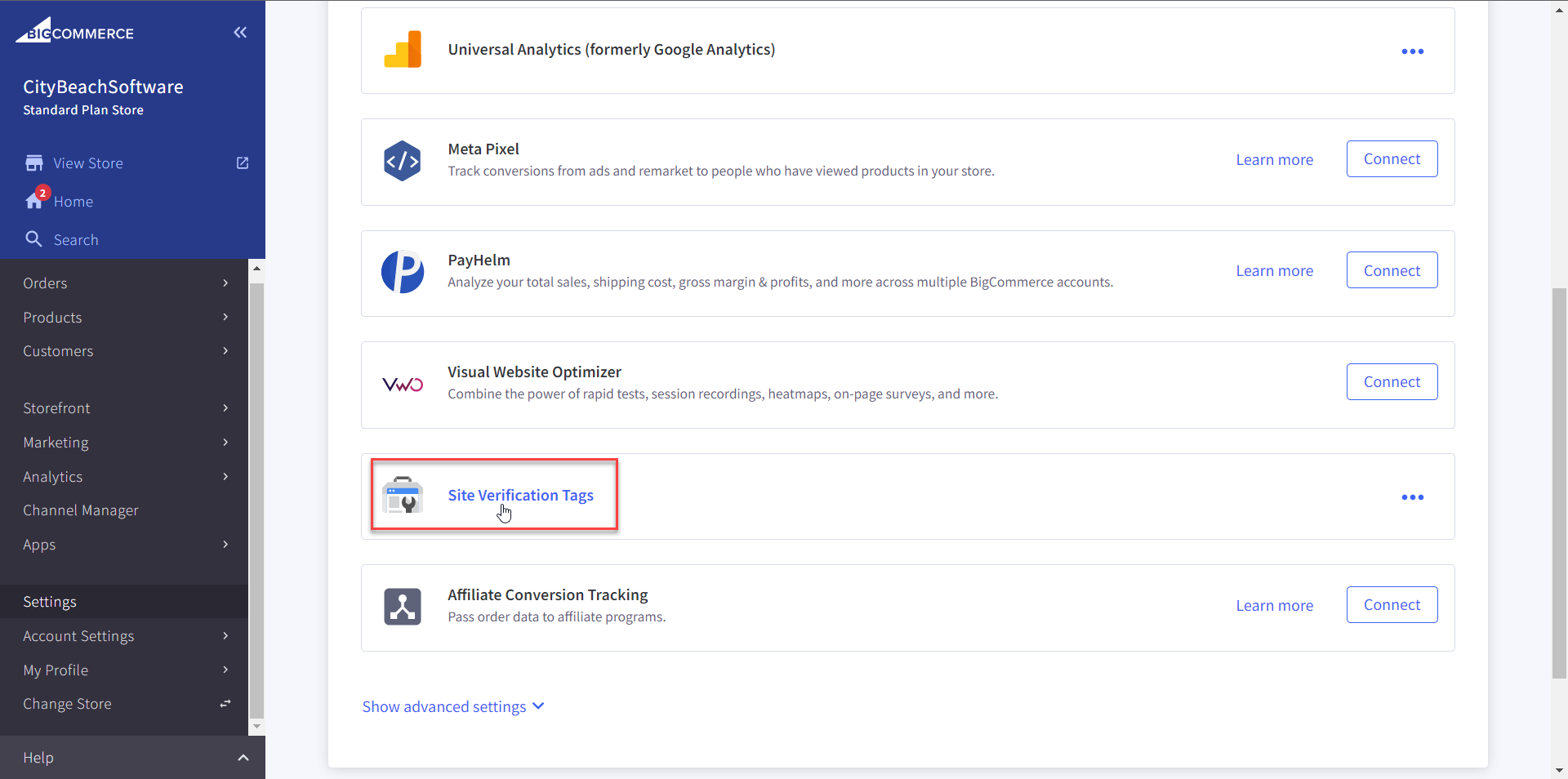This screenshot has height=779, width=1568.
Task: Click the View Store storefront icon
Action: 34,163
